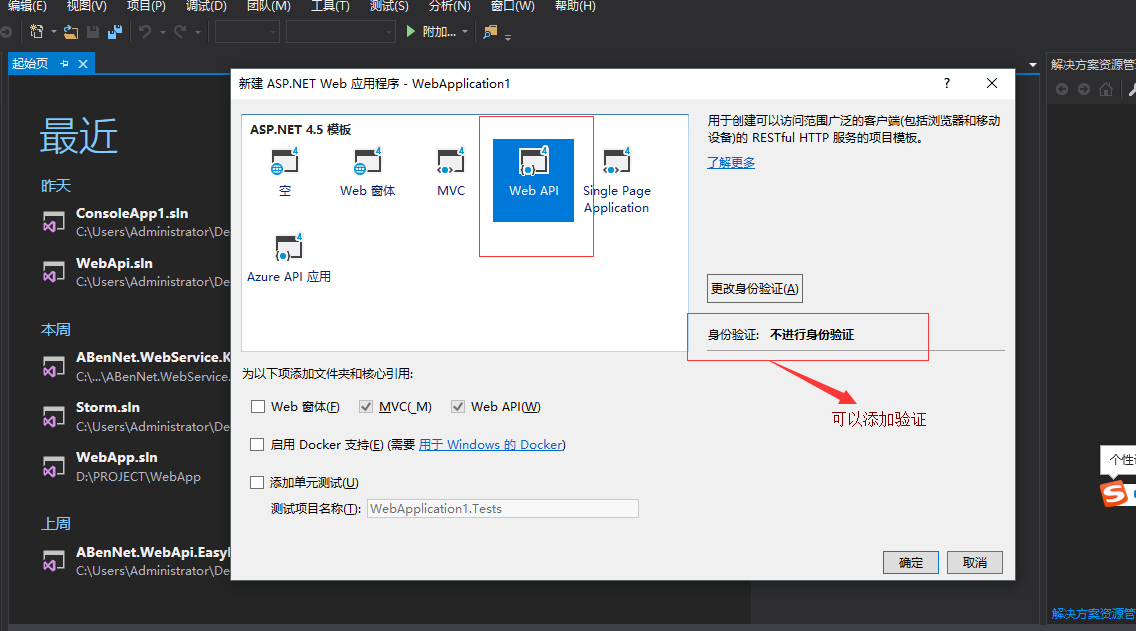Image resolution: width=1136 pixels, height=631 pixels.
Task: Click the ABenNet.WebApi.Easy solution icon
Action: pos(54,561)
